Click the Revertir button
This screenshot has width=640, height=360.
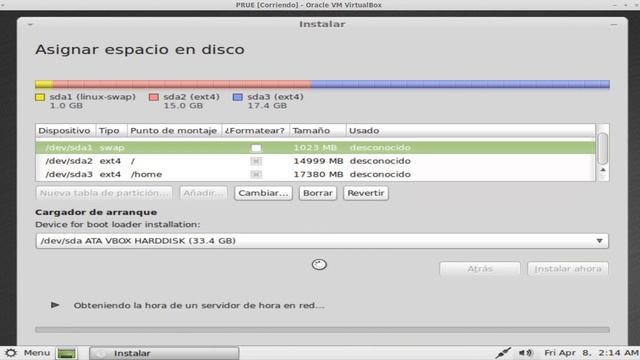pyautogui.click(x=366, y=193)
